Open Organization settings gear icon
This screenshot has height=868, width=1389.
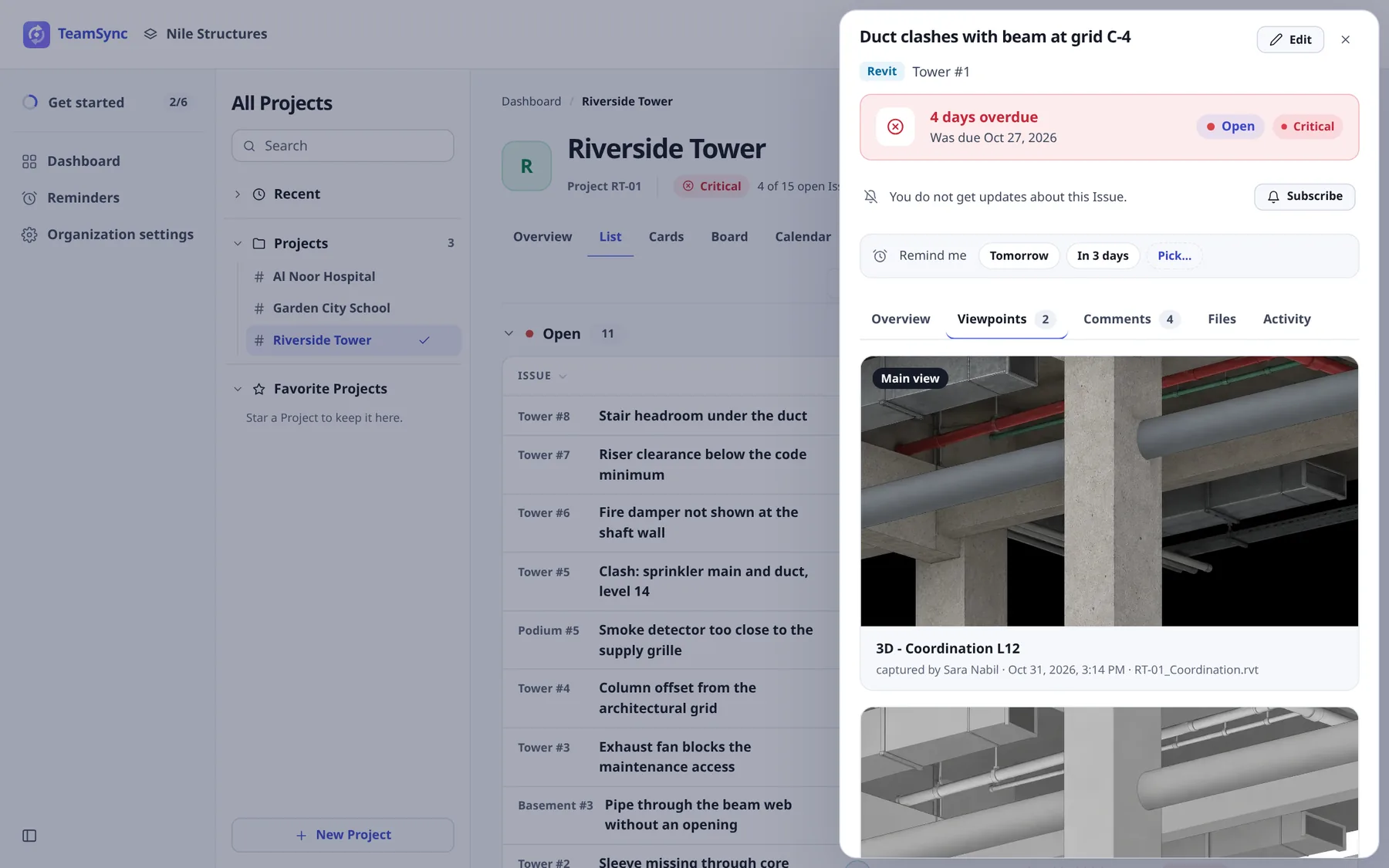[29, 235]
